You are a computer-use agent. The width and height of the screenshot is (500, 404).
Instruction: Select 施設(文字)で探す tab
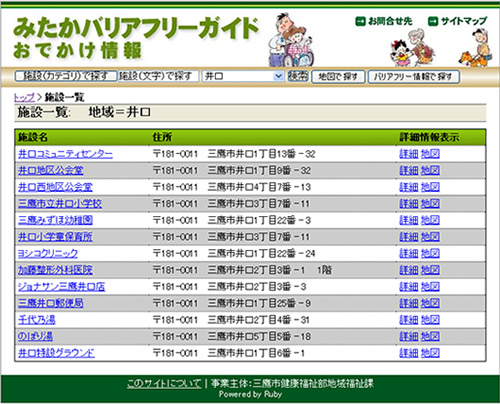(x=158, y=76)
